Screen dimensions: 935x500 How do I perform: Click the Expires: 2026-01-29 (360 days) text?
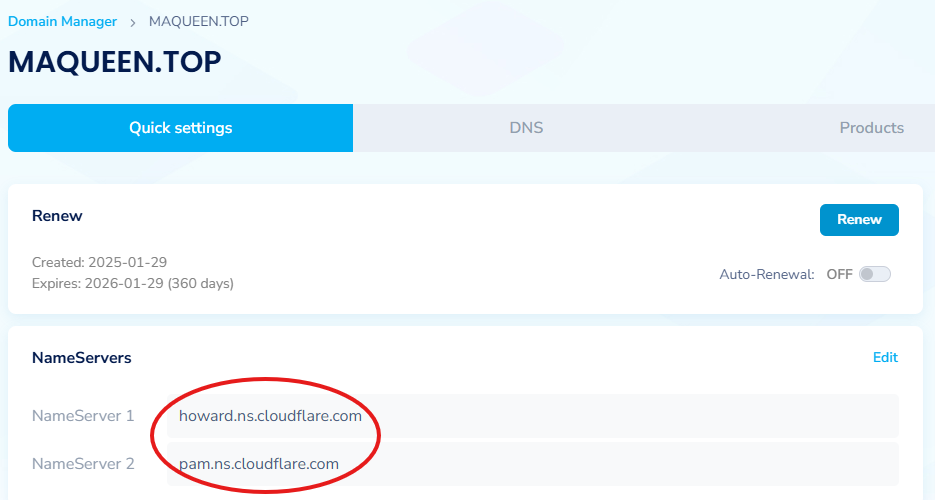click(133, 283)
